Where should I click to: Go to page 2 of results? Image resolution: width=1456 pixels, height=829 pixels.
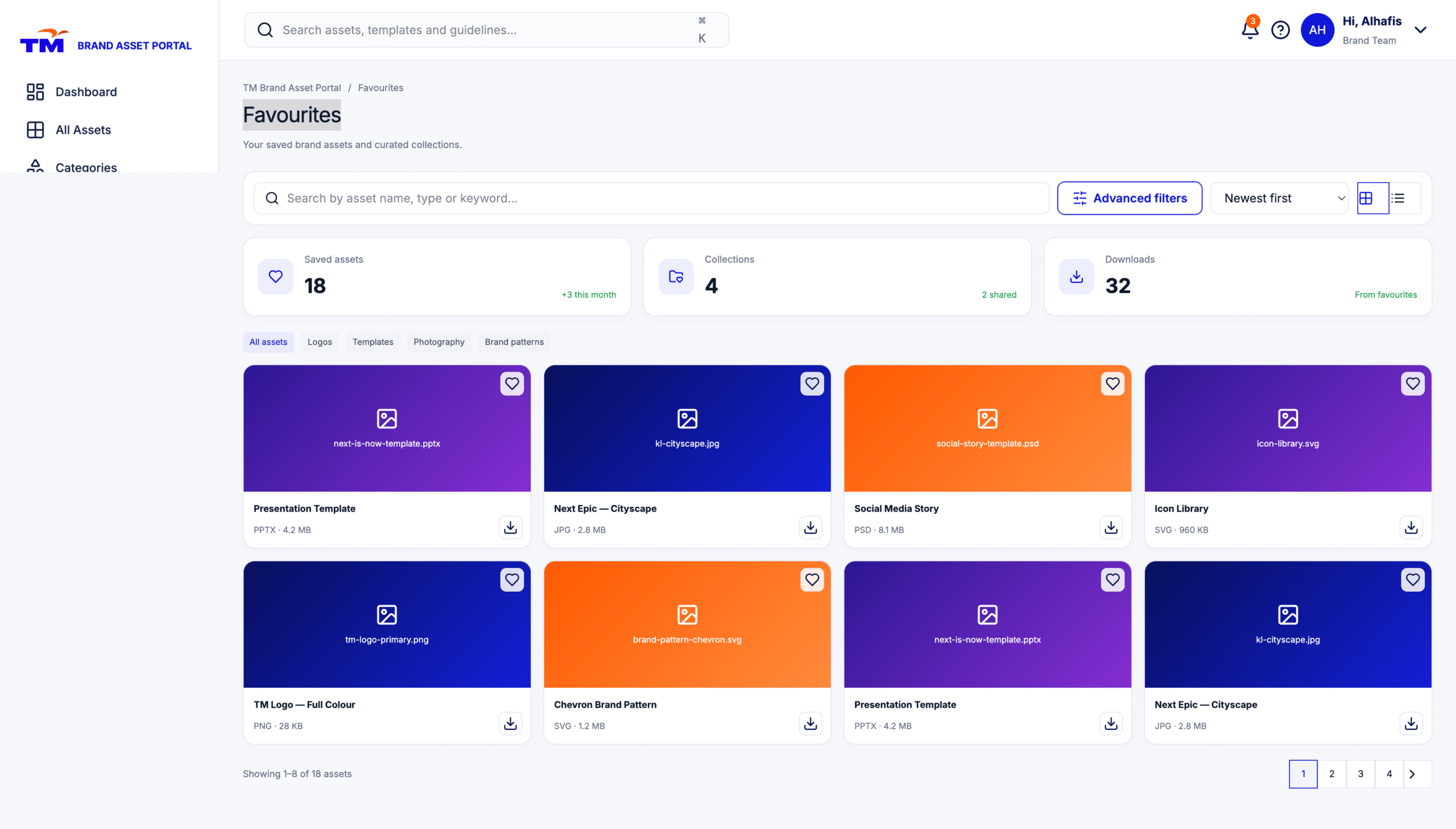[x=1331, y=774]
